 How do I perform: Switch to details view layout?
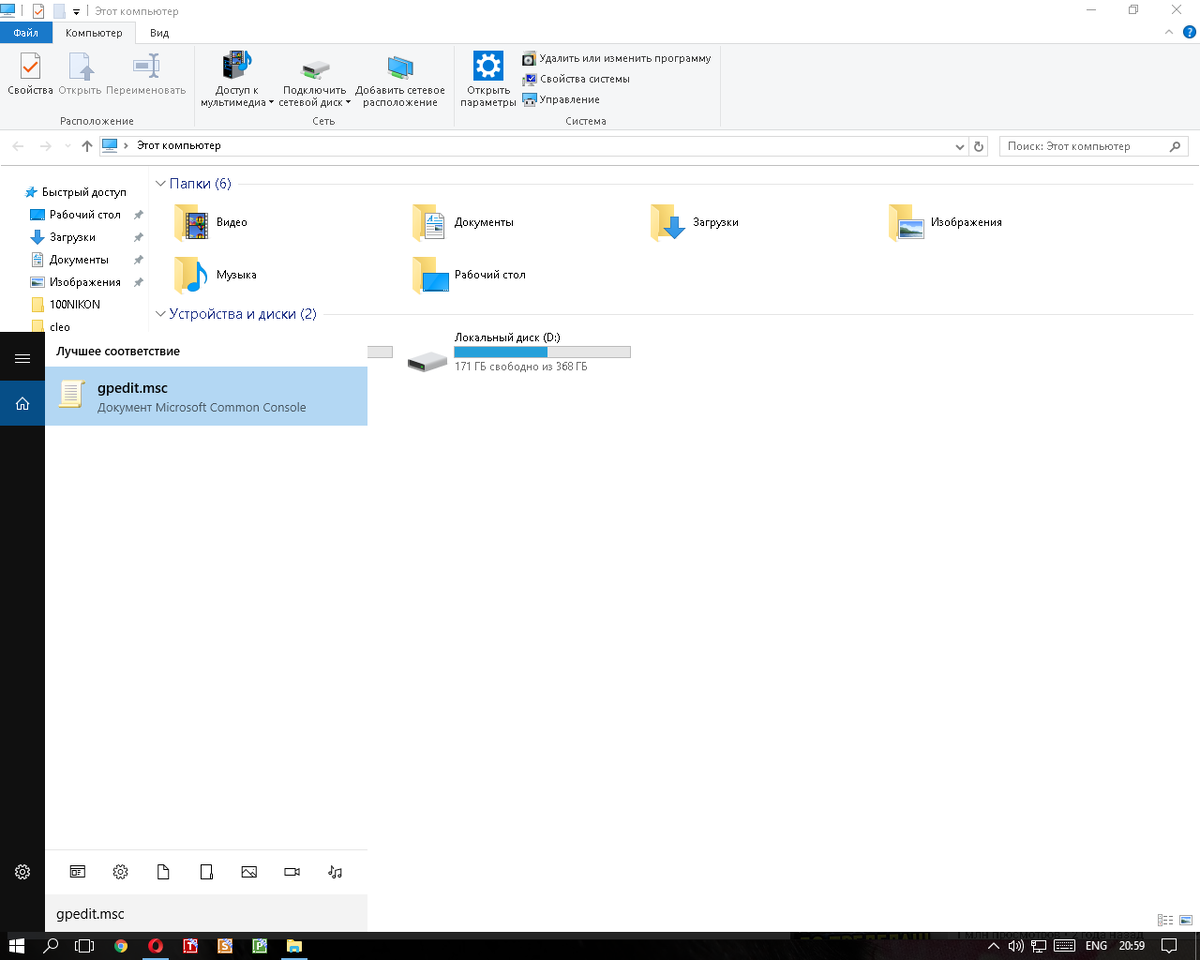pyautogui.click(x=1165, y=920)
